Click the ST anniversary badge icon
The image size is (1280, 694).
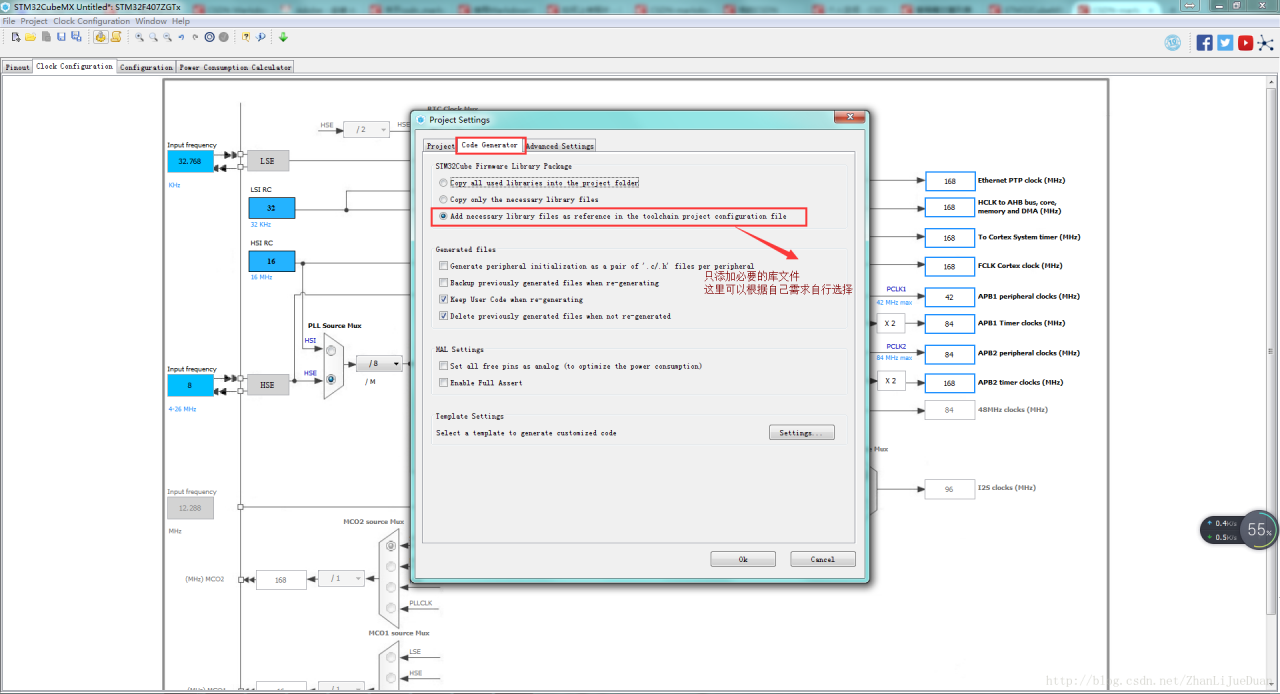coord(1173,42)
